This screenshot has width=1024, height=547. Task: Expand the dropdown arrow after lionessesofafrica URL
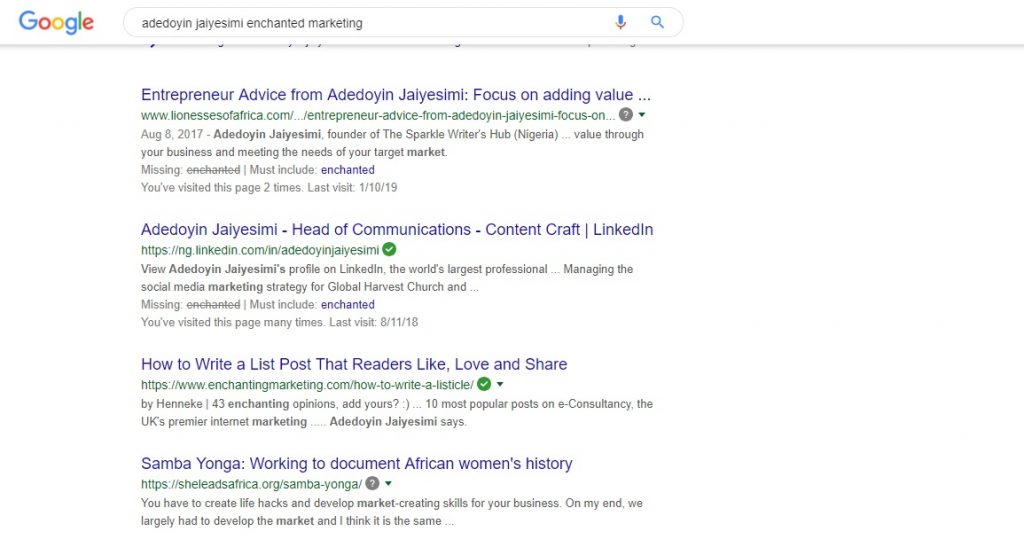coord(642,115)
